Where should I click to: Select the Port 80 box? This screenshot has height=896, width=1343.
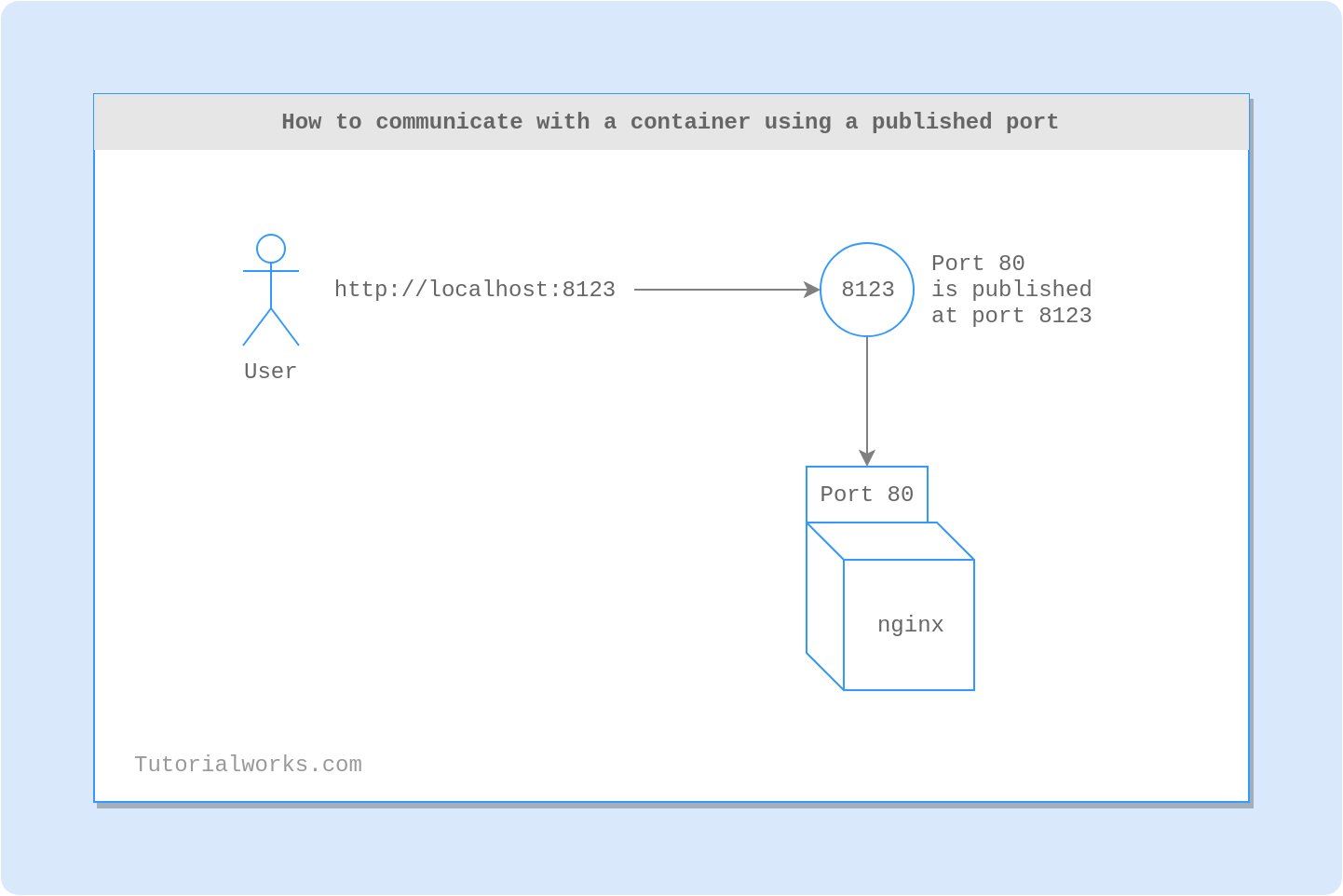(x=867, y=495)
